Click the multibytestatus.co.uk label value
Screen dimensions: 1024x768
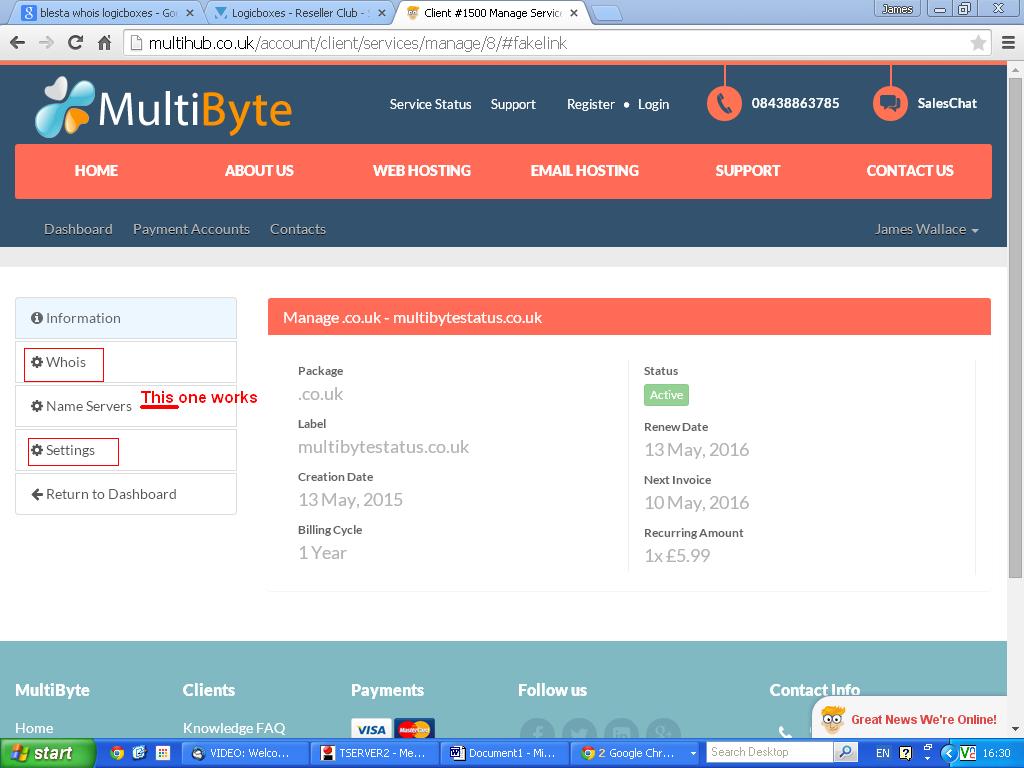(383, 447)
